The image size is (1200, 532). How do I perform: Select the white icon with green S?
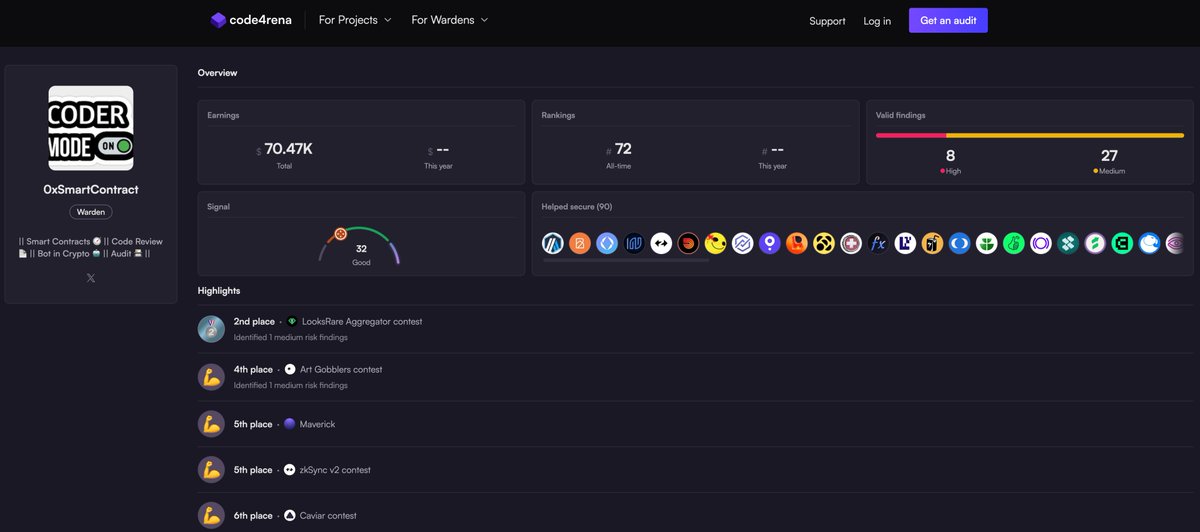pos(1094,243)
